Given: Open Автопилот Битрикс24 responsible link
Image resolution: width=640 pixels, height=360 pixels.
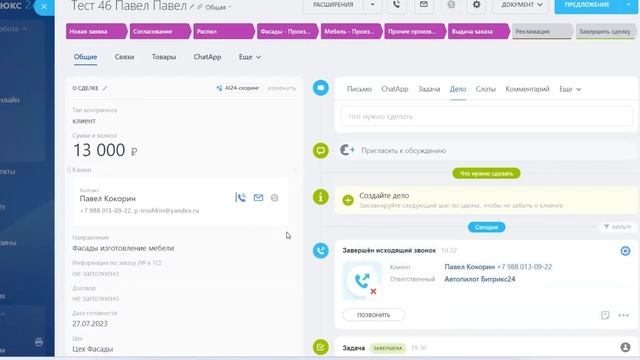Looking at the screenshot, I should pyautogui.click(x=480, y=279).
